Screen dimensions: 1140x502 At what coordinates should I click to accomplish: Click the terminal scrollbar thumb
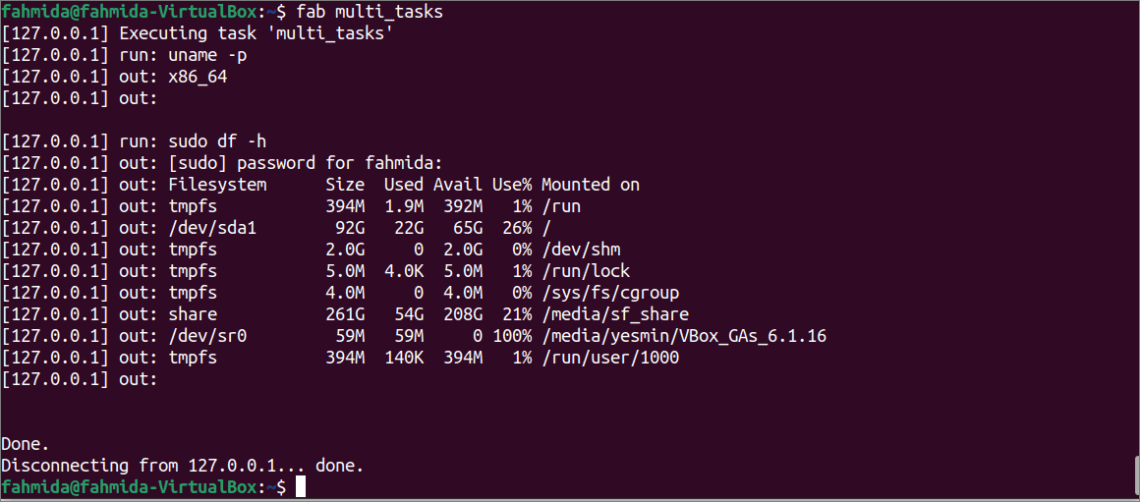coord(1135,477)
